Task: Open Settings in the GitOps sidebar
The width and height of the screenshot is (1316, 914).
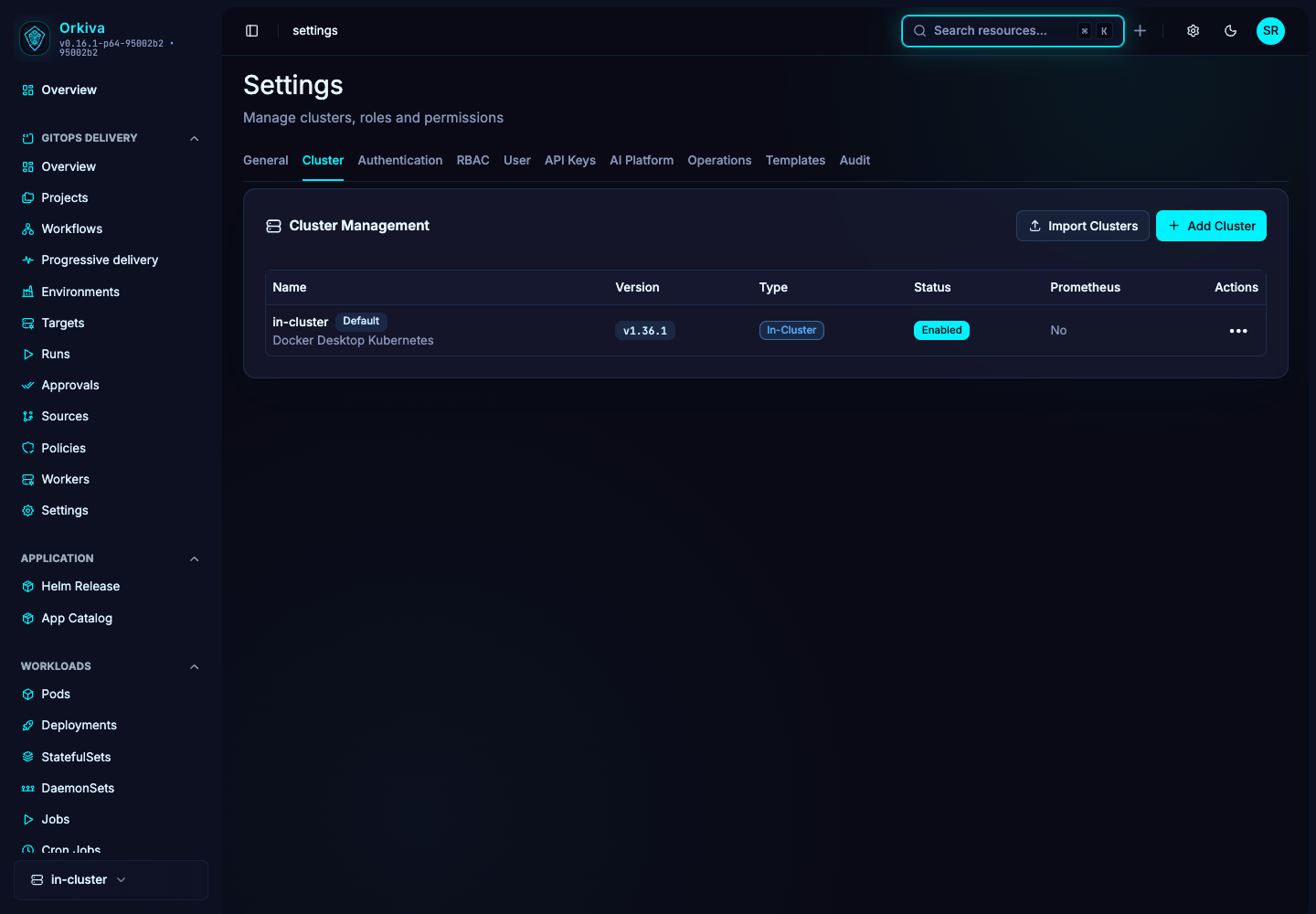Action: (110, 510)
